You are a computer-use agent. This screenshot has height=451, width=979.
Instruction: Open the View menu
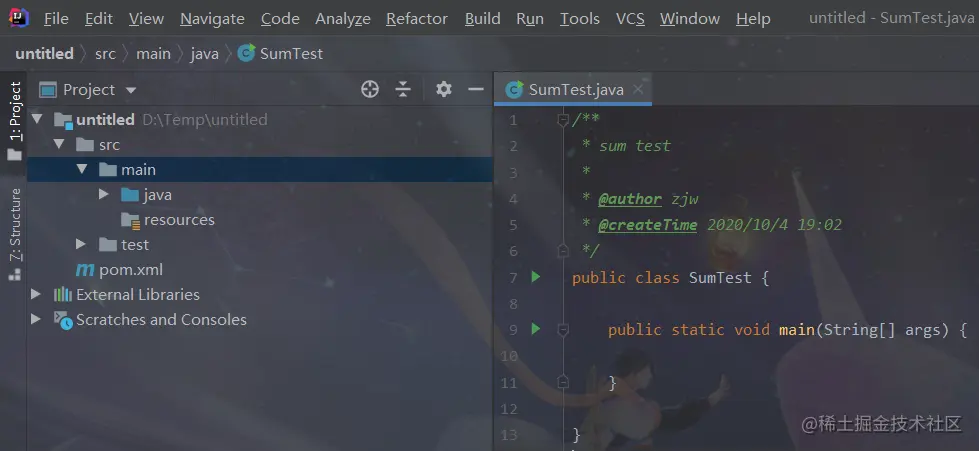point(146,19)
